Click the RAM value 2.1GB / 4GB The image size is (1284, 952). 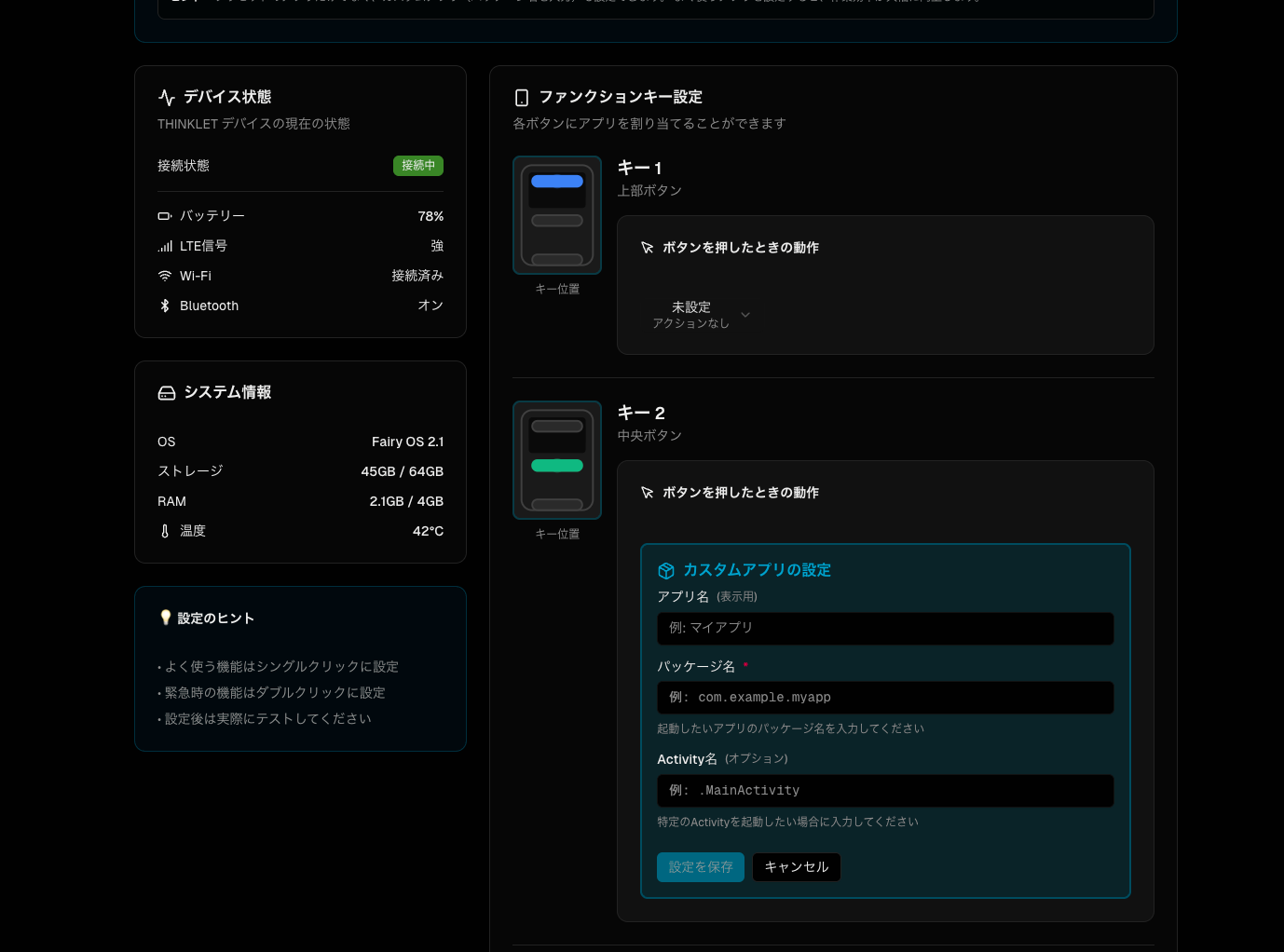pyautogui.click(x=406, y=501)
